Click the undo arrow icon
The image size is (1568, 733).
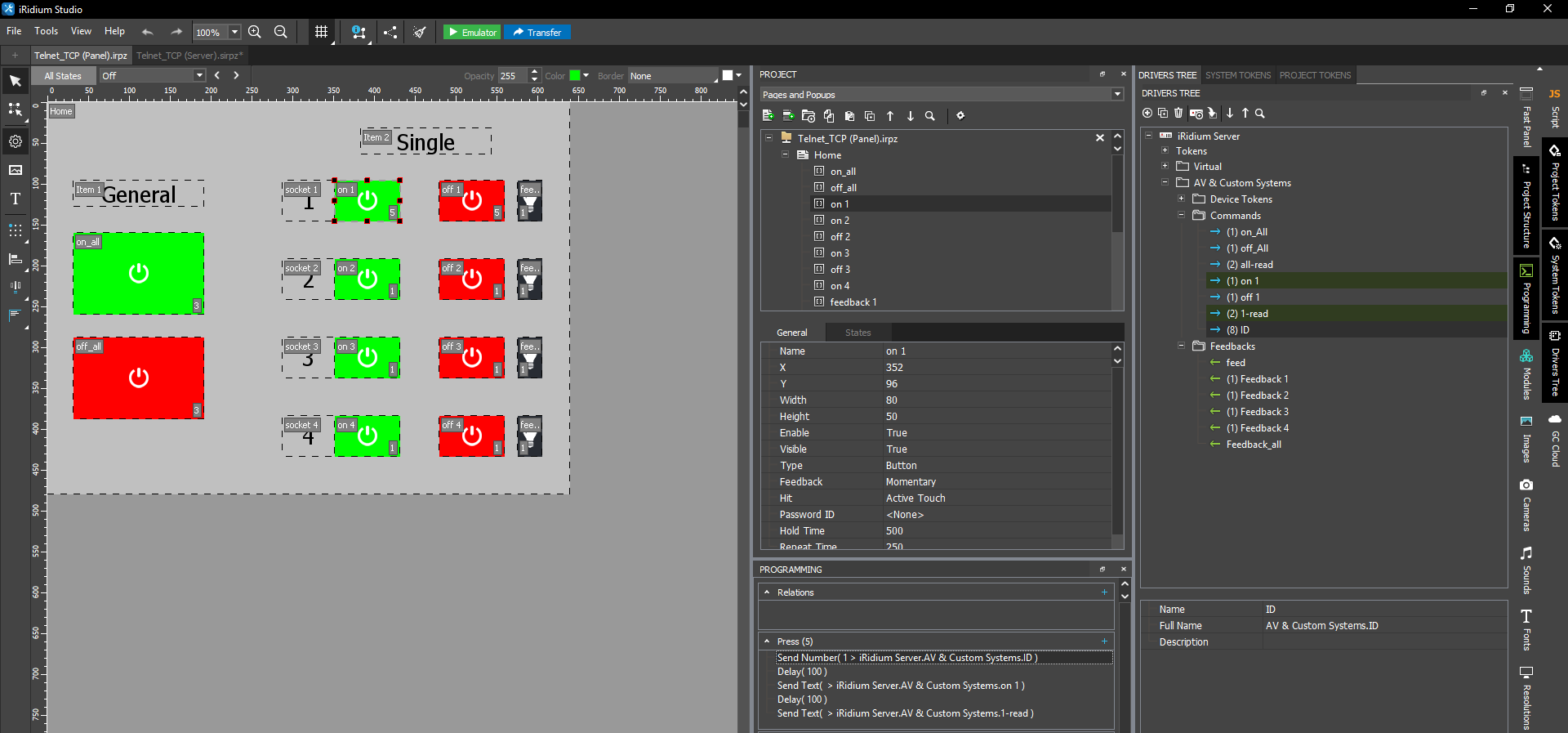(148, 32)
